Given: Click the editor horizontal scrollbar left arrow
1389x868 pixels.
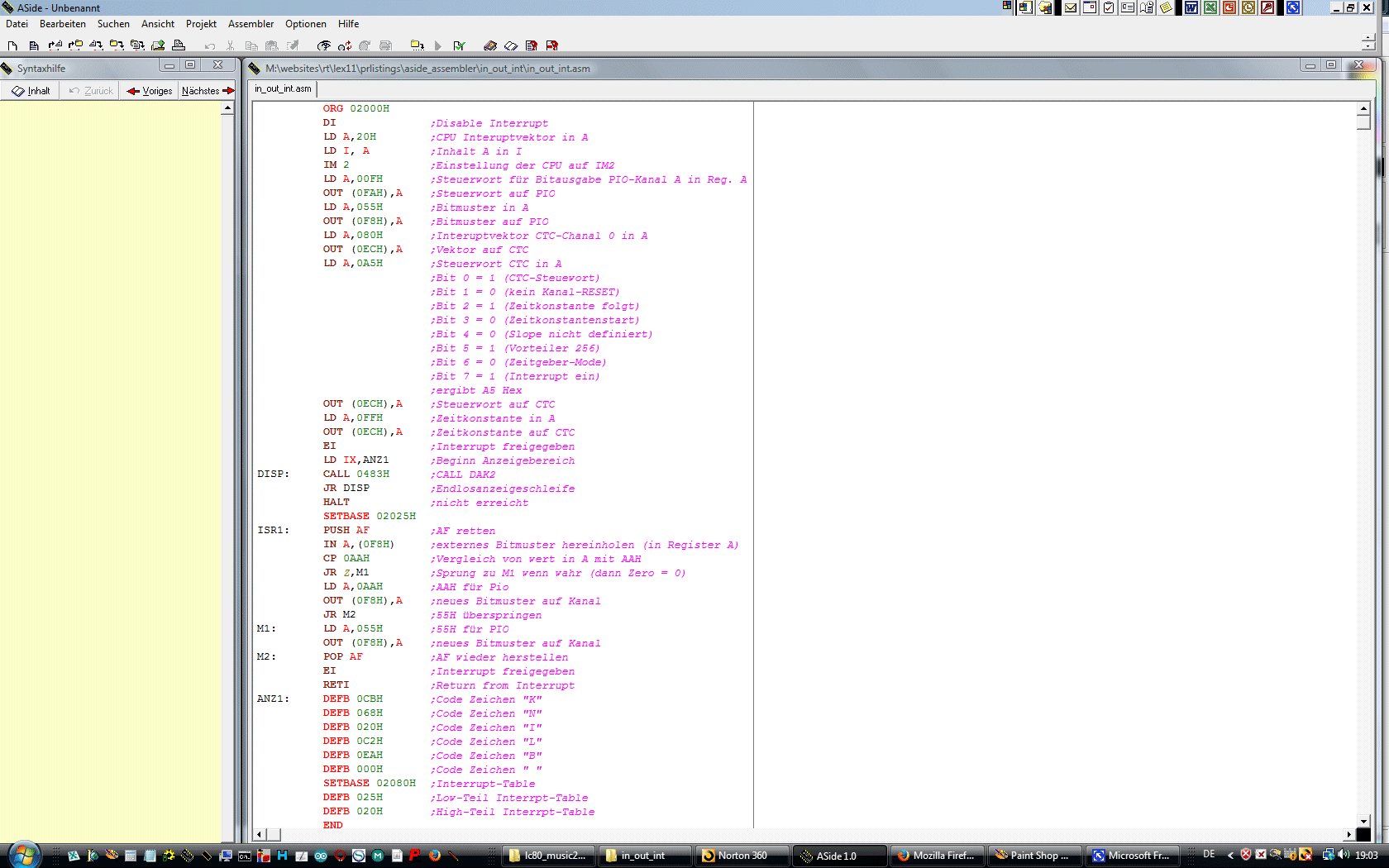Looking at the screenshot, I should pos(260,835).
